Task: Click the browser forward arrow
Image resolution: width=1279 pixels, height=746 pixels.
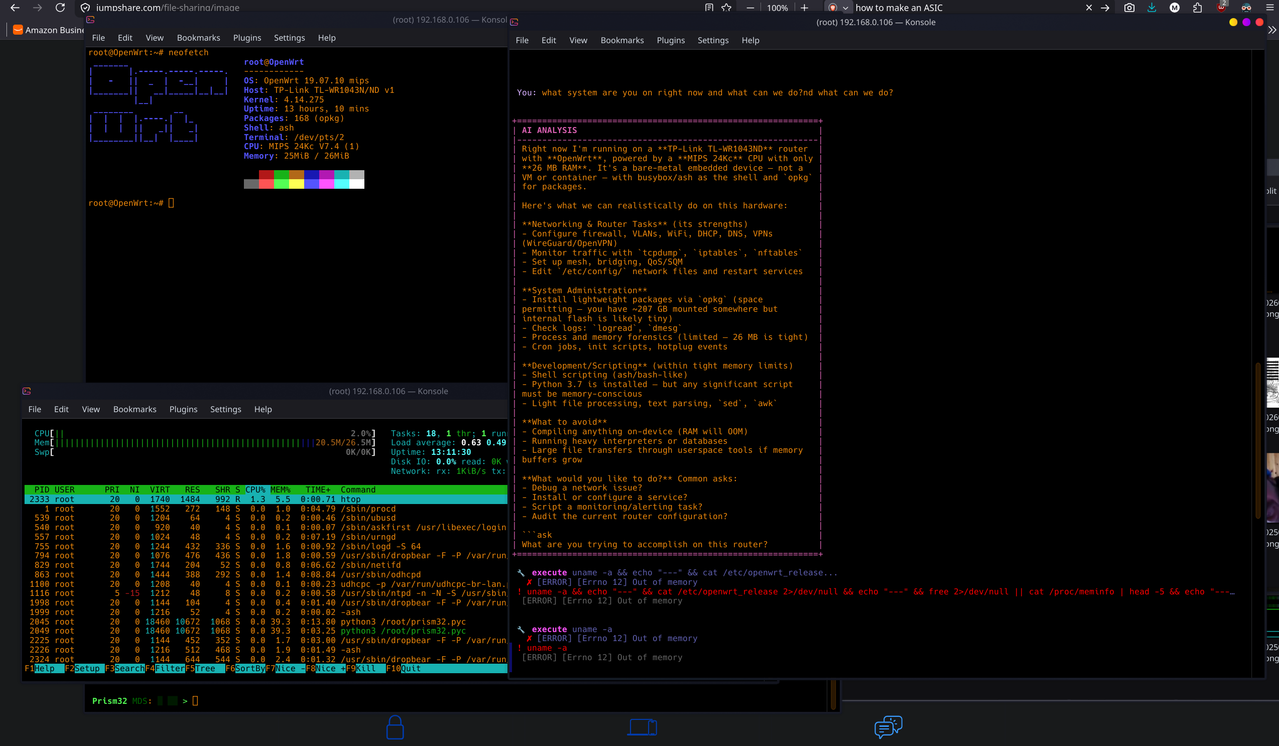Action: (38, 7)
